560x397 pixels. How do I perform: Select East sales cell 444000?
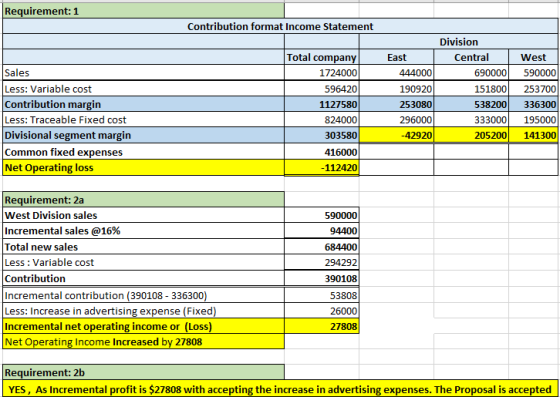click(x=396, y=73)
